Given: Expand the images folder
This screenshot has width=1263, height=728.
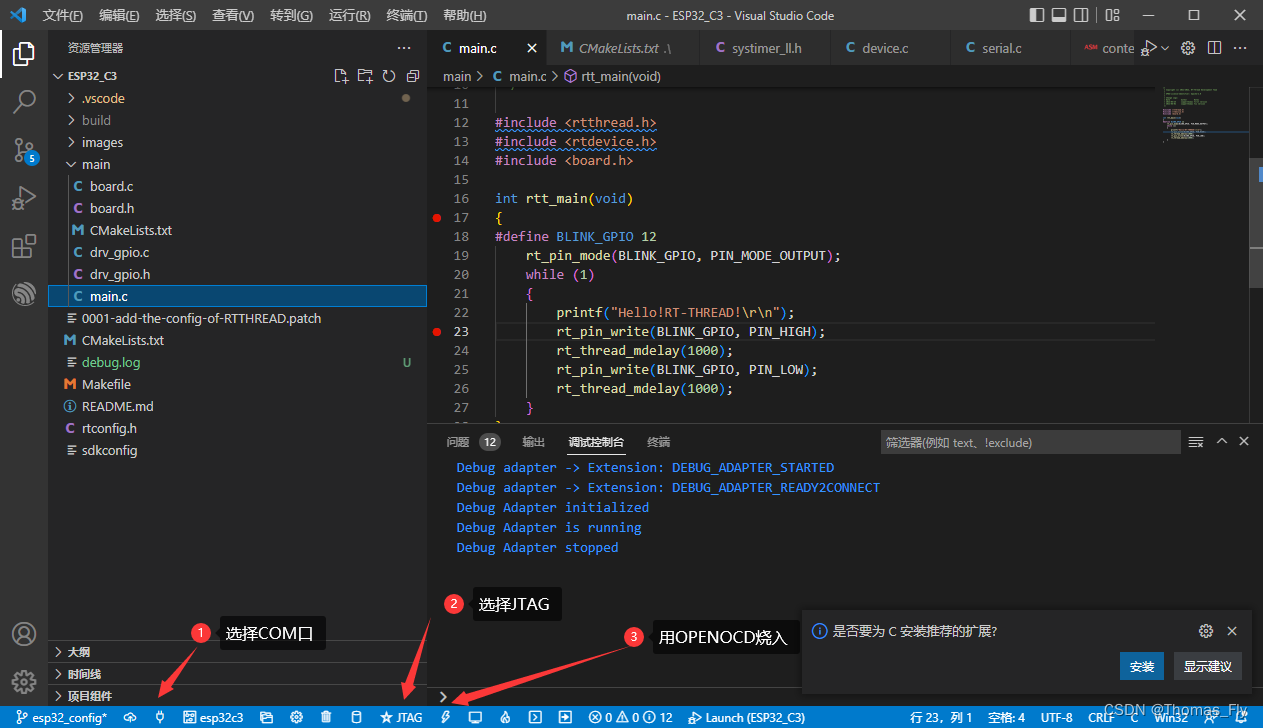Looking at the screenshot, I should coord(237,142).
